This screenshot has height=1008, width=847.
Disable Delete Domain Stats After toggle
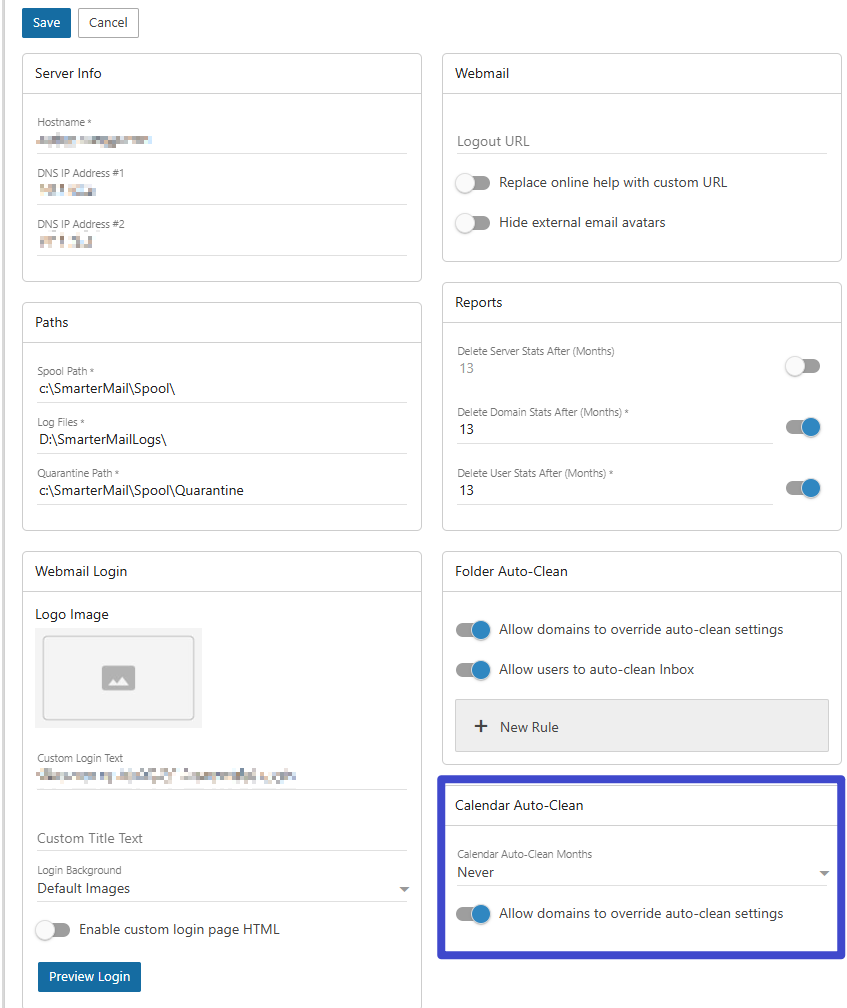click(x=802, y=427)
